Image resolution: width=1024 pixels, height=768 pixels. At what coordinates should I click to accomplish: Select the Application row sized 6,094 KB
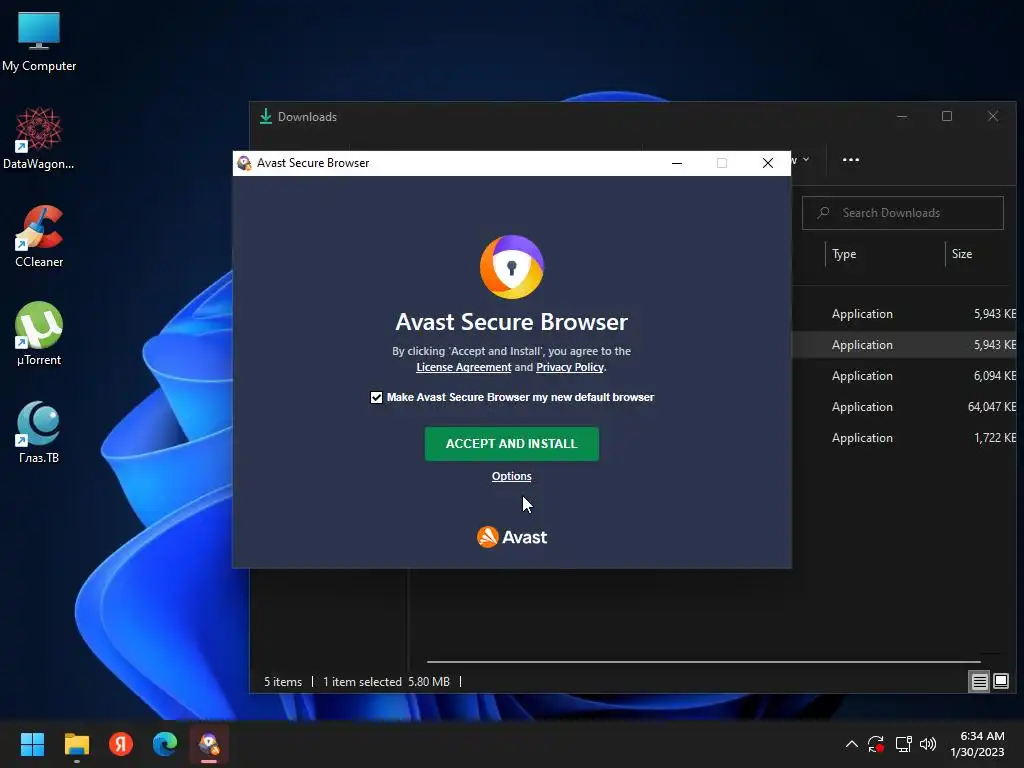tap(904, 376)
